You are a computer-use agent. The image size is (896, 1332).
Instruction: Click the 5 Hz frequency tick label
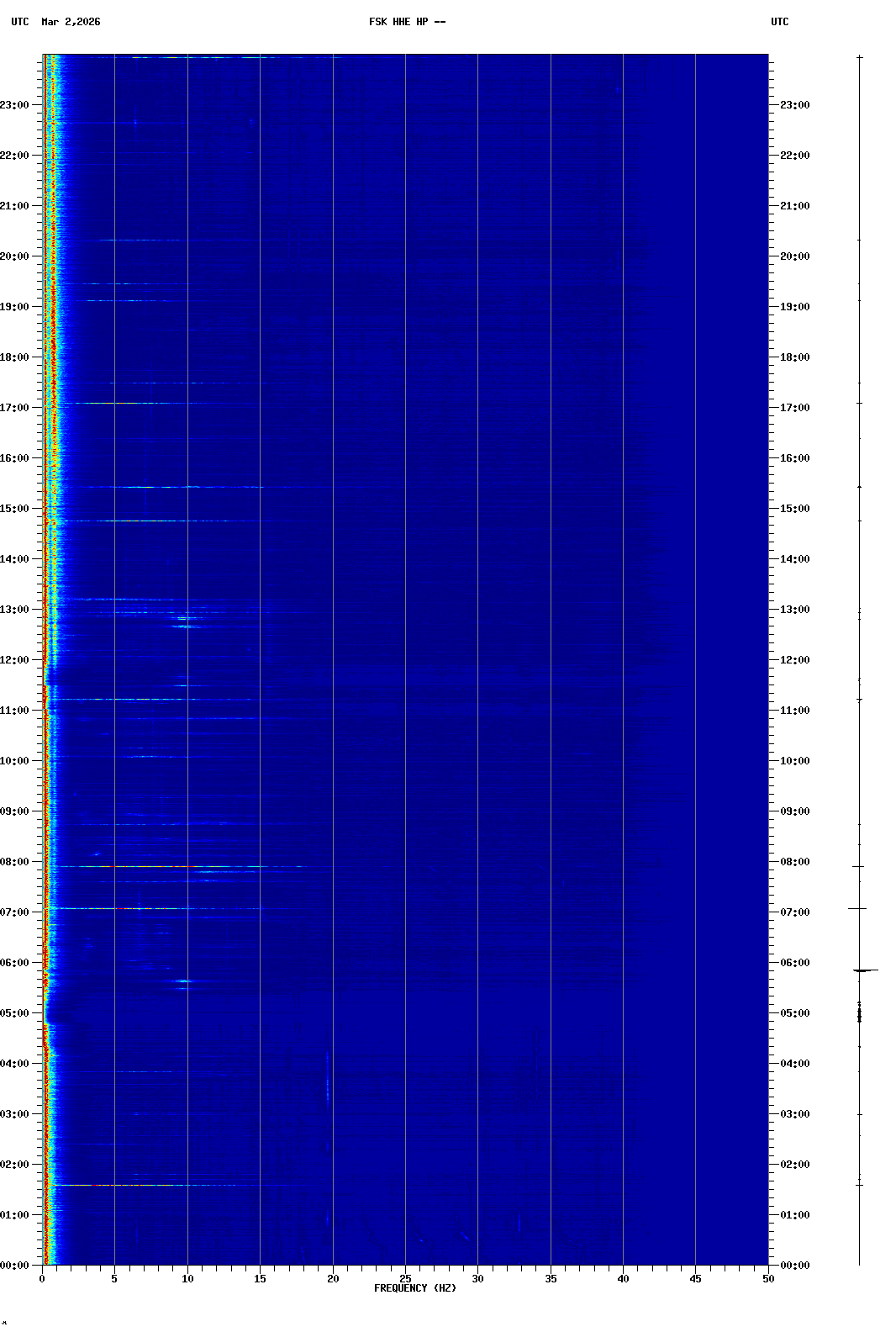pos(114,1279)
